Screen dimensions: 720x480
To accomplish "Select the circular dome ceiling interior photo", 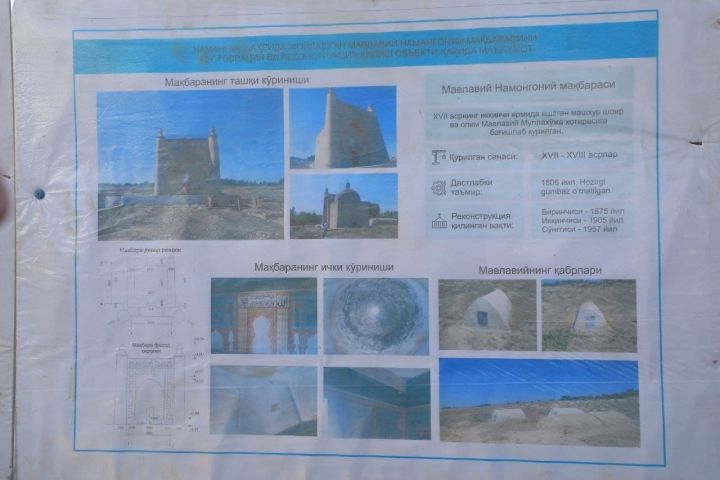I will (x=376, y=316).
